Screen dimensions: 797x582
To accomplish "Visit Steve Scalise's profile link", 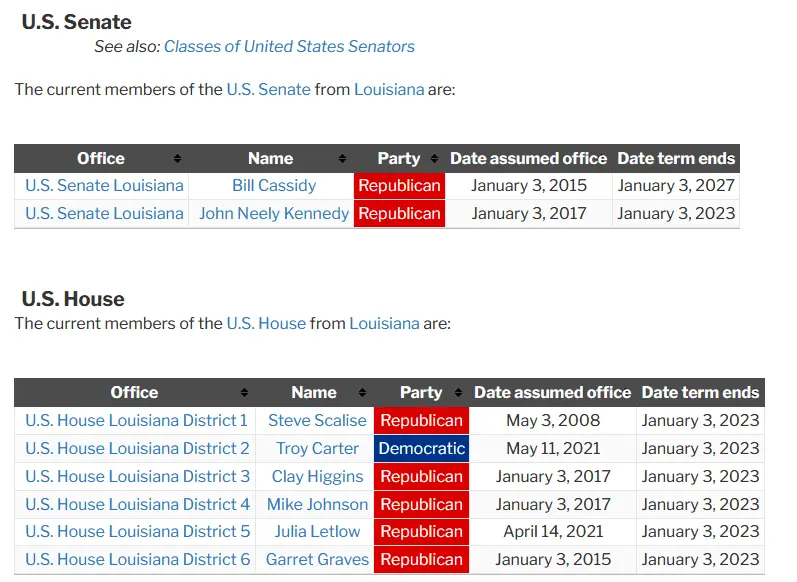I will tap(317, 420).
